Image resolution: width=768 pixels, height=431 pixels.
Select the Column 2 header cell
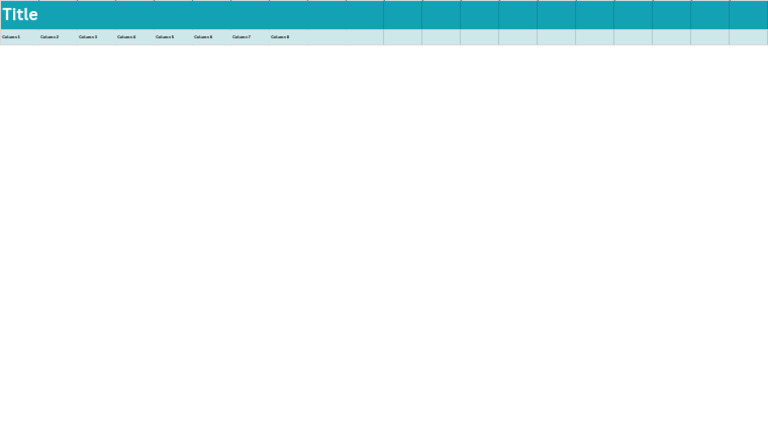click(x=58, y=37)
